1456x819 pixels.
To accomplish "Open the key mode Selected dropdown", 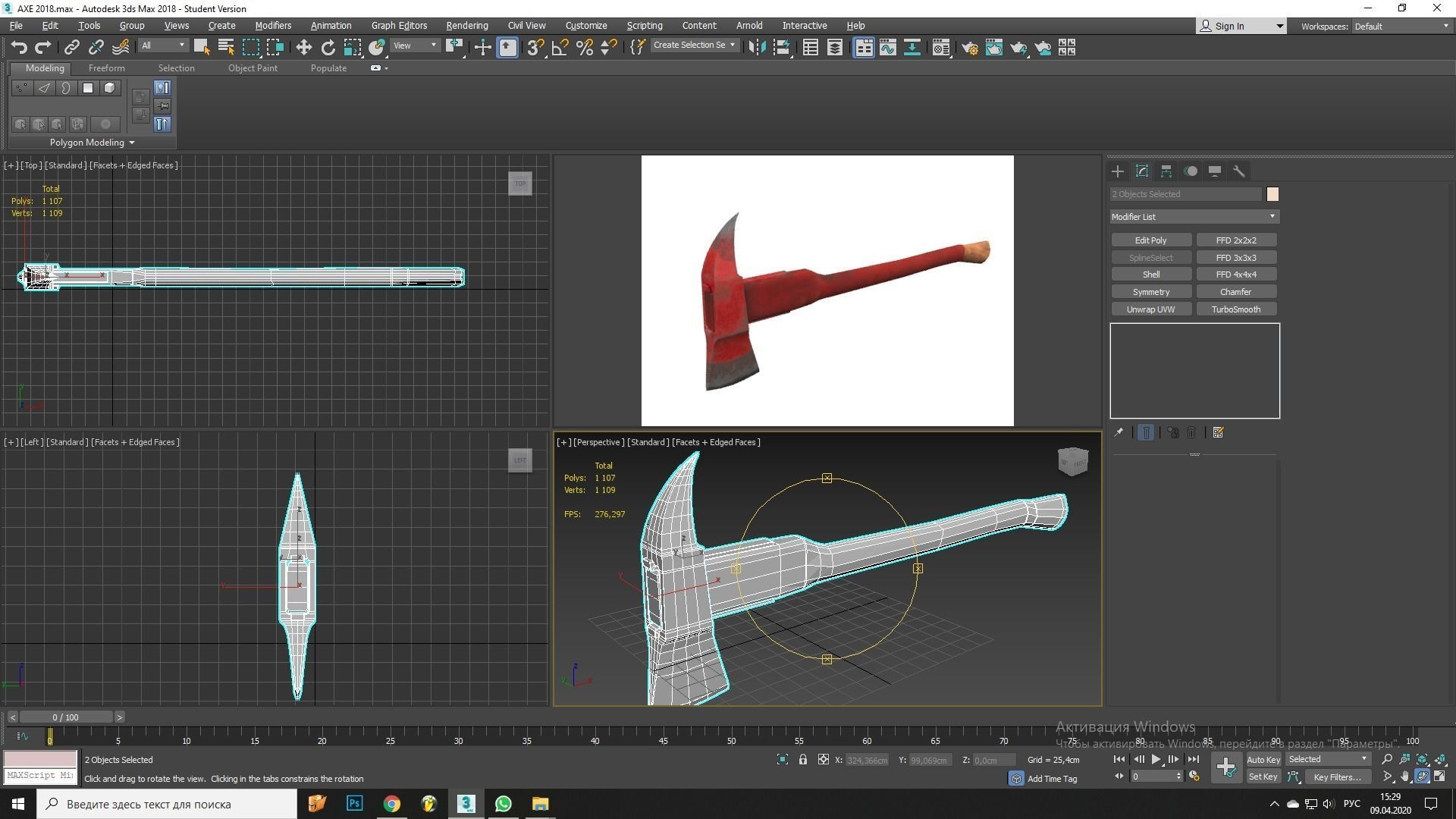I will click(x=1327, y=759).
